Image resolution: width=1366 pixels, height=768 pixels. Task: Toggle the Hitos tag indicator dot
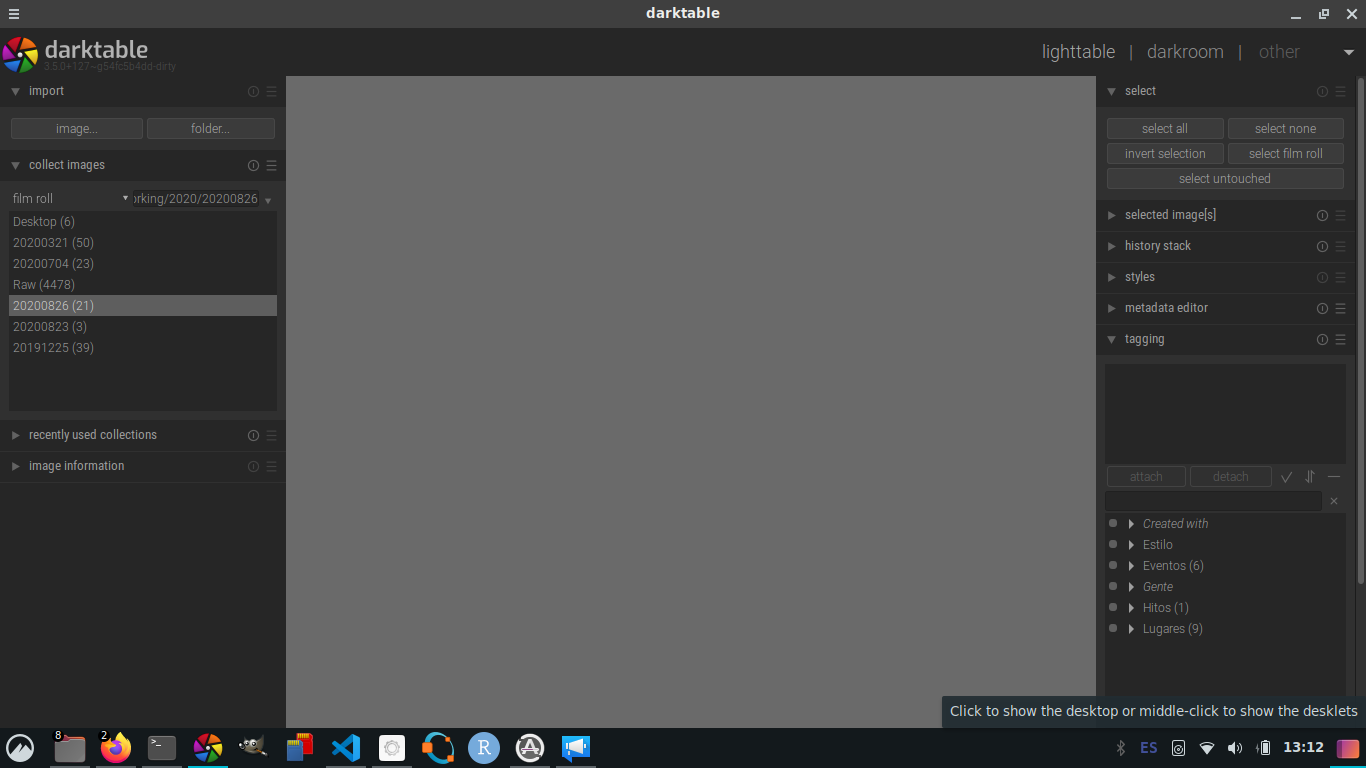[x=1113, y=607]
